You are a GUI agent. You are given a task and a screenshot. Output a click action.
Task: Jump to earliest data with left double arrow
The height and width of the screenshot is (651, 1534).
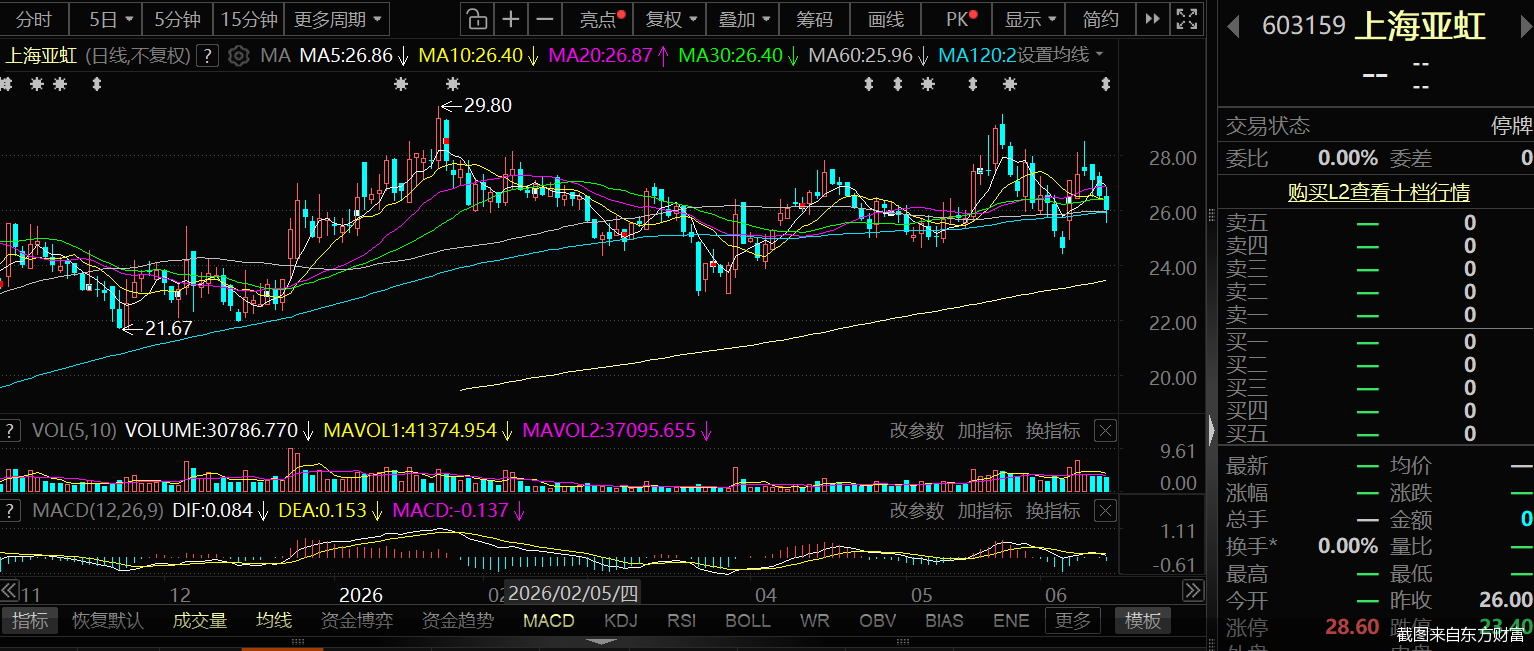(9, 591)
